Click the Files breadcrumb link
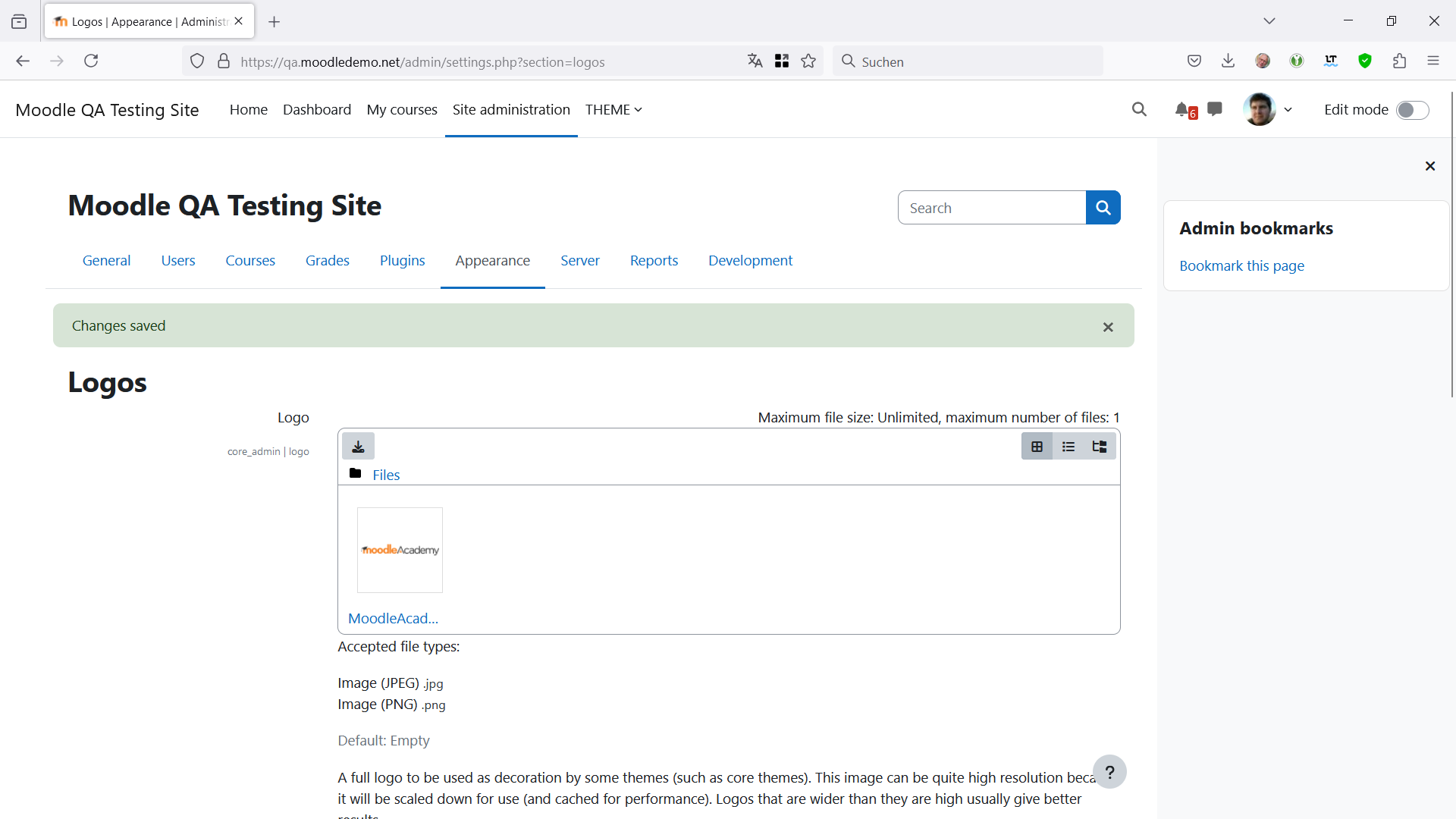 386,475
